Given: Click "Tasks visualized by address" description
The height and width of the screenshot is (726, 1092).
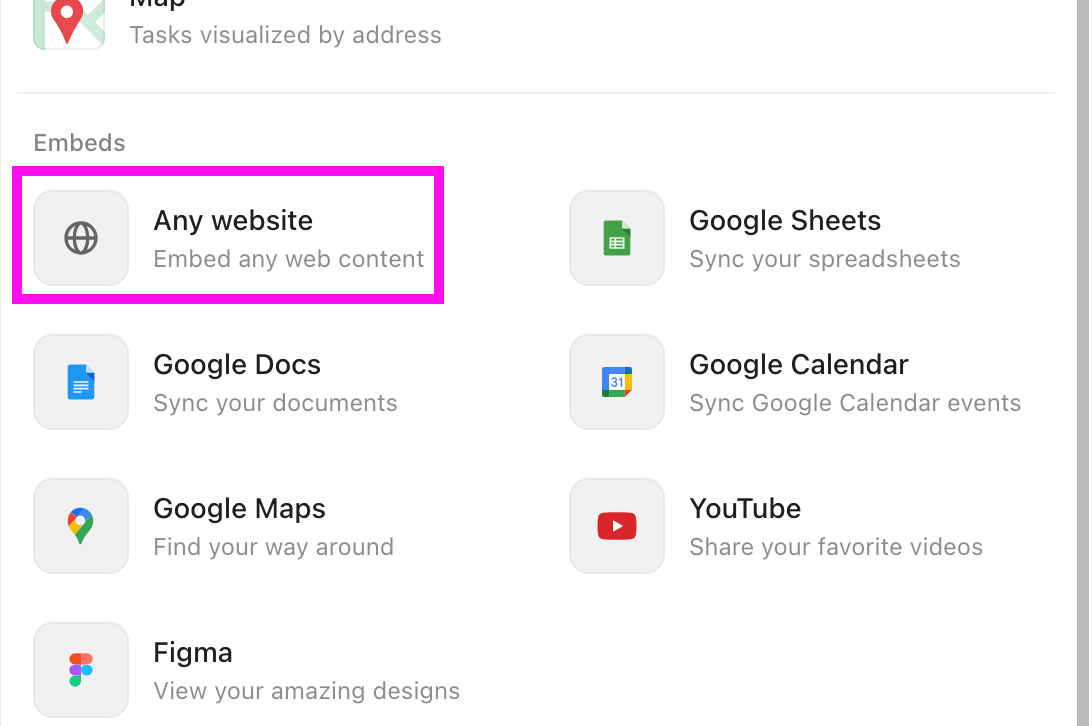Looking at the screenshot, I should pos(285,35).
